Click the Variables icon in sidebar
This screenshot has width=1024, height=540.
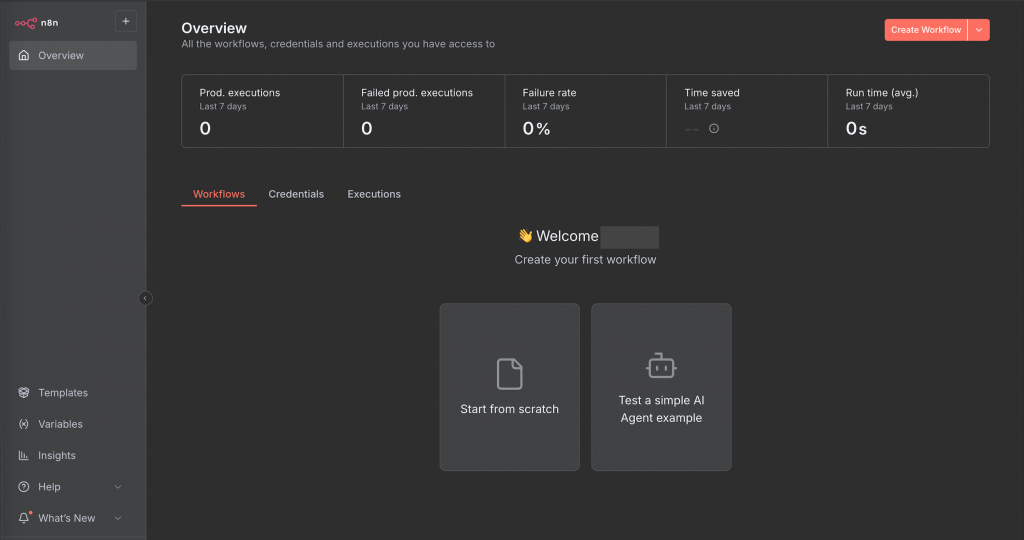click(x=24, y=424)
